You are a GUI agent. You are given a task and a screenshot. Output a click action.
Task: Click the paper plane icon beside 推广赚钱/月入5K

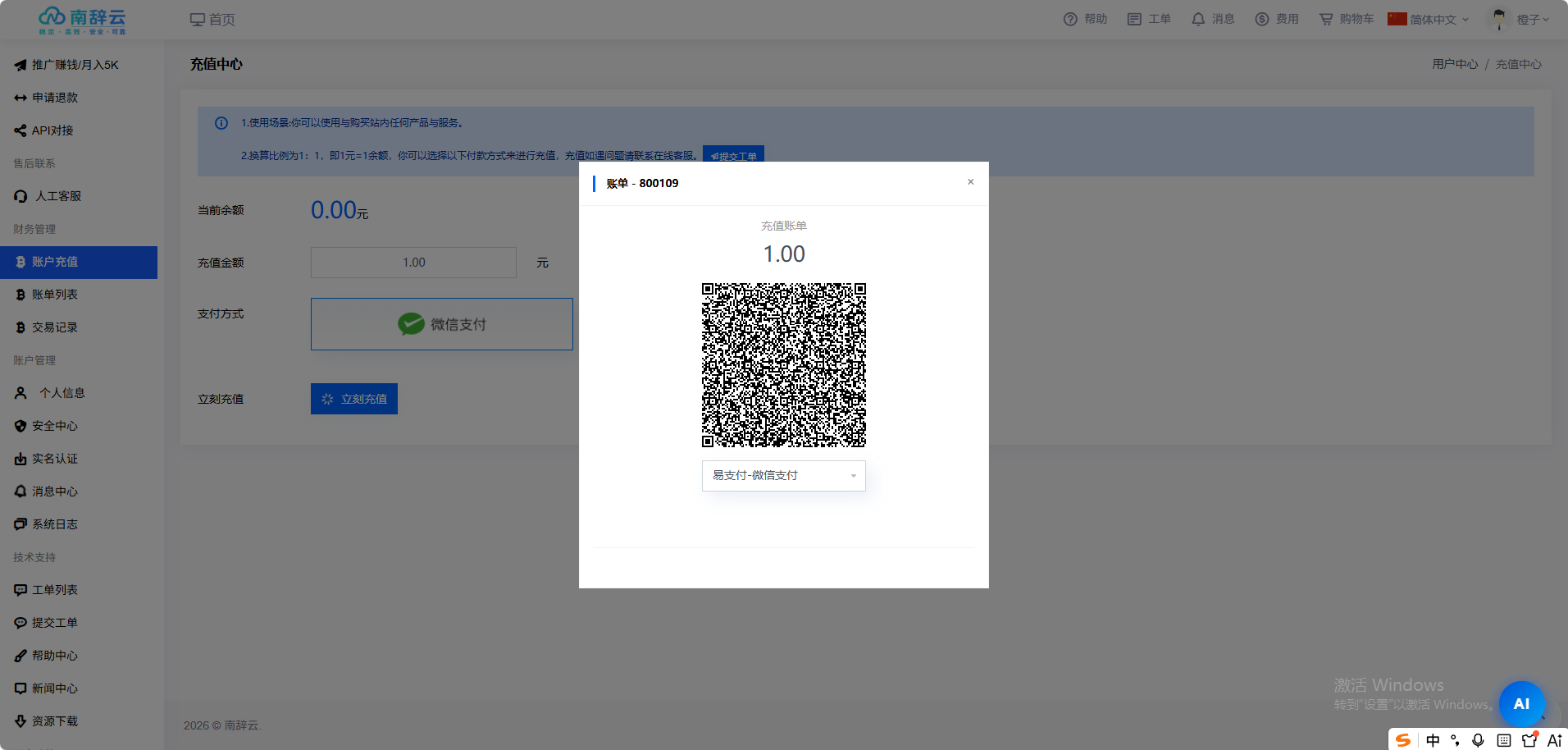(x=21, y=65)
